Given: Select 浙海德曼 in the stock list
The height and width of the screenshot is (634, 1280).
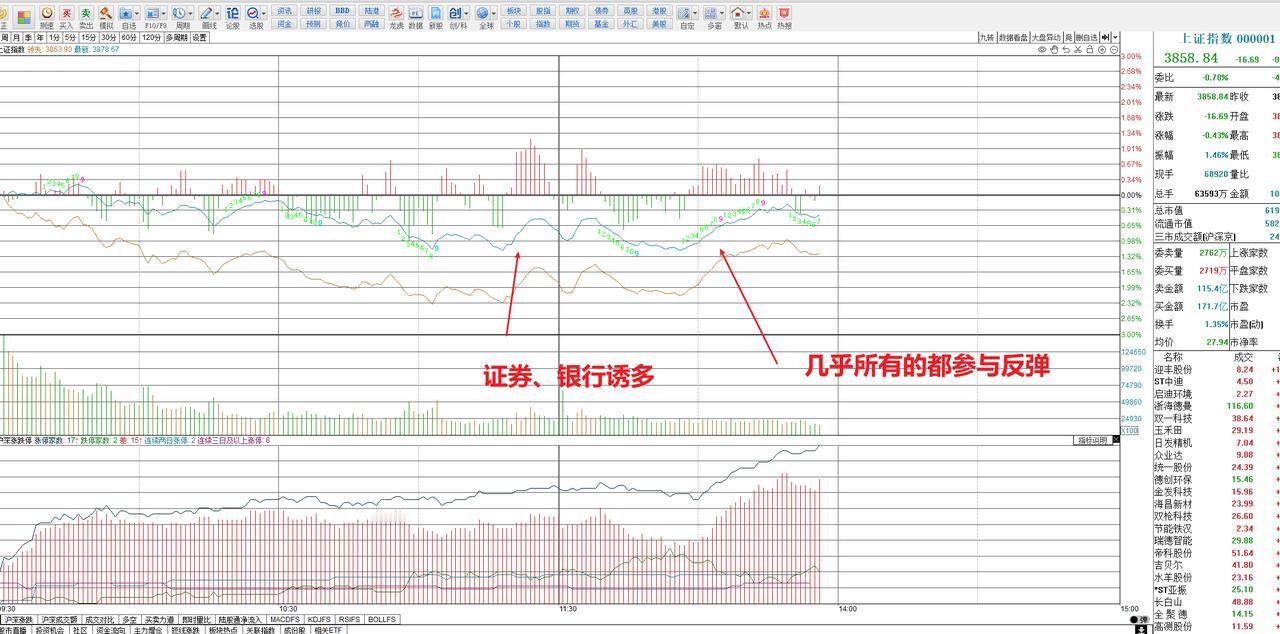Looking at the screenshot, I should pyautogui.click(x=1172, y=406).
